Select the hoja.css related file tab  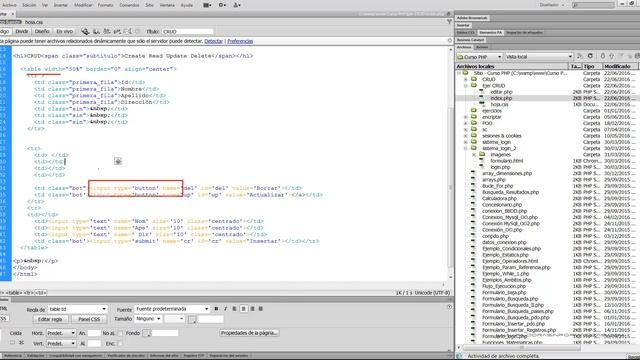click(33, 22)
